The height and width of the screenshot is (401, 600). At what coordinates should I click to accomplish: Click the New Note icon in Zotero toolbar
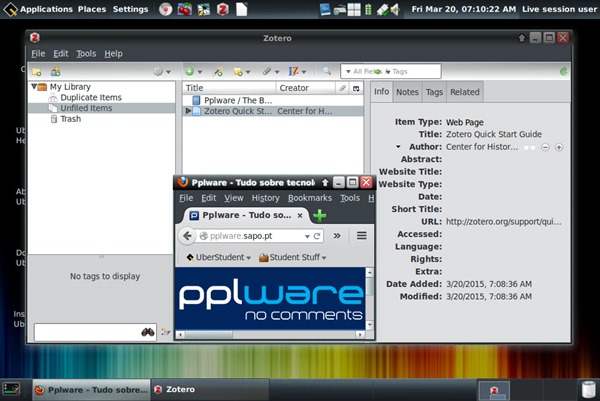238,72
